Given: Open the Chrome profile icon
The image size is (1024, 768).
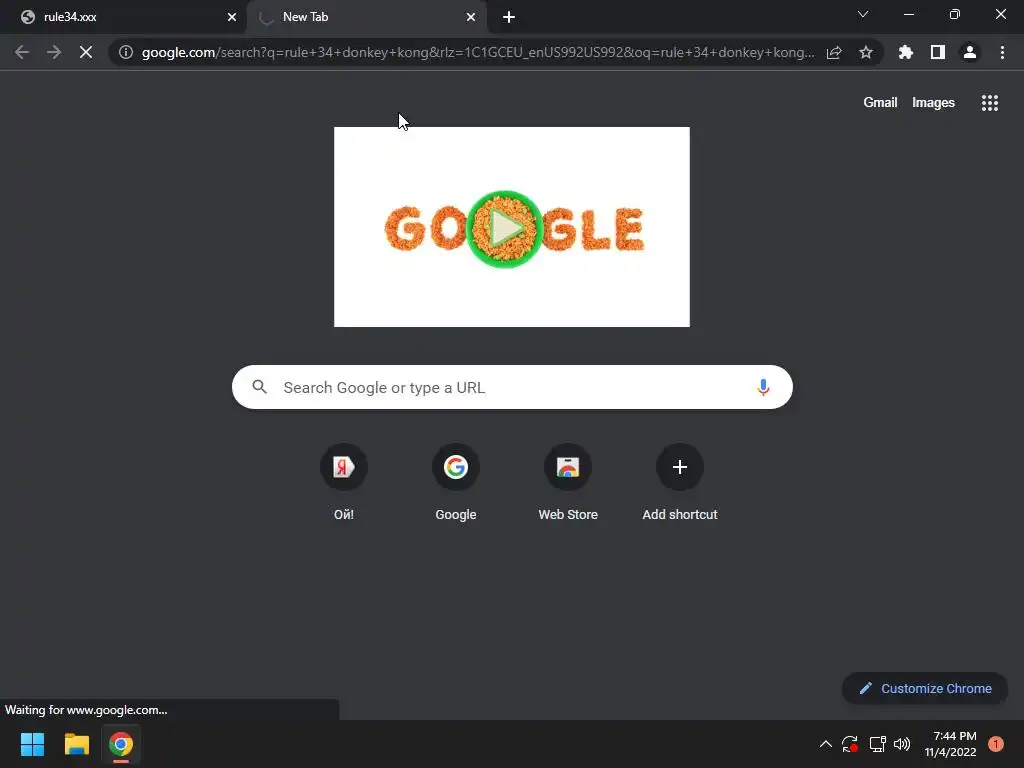Looking at the screenshot, I should tap(970, 52).
